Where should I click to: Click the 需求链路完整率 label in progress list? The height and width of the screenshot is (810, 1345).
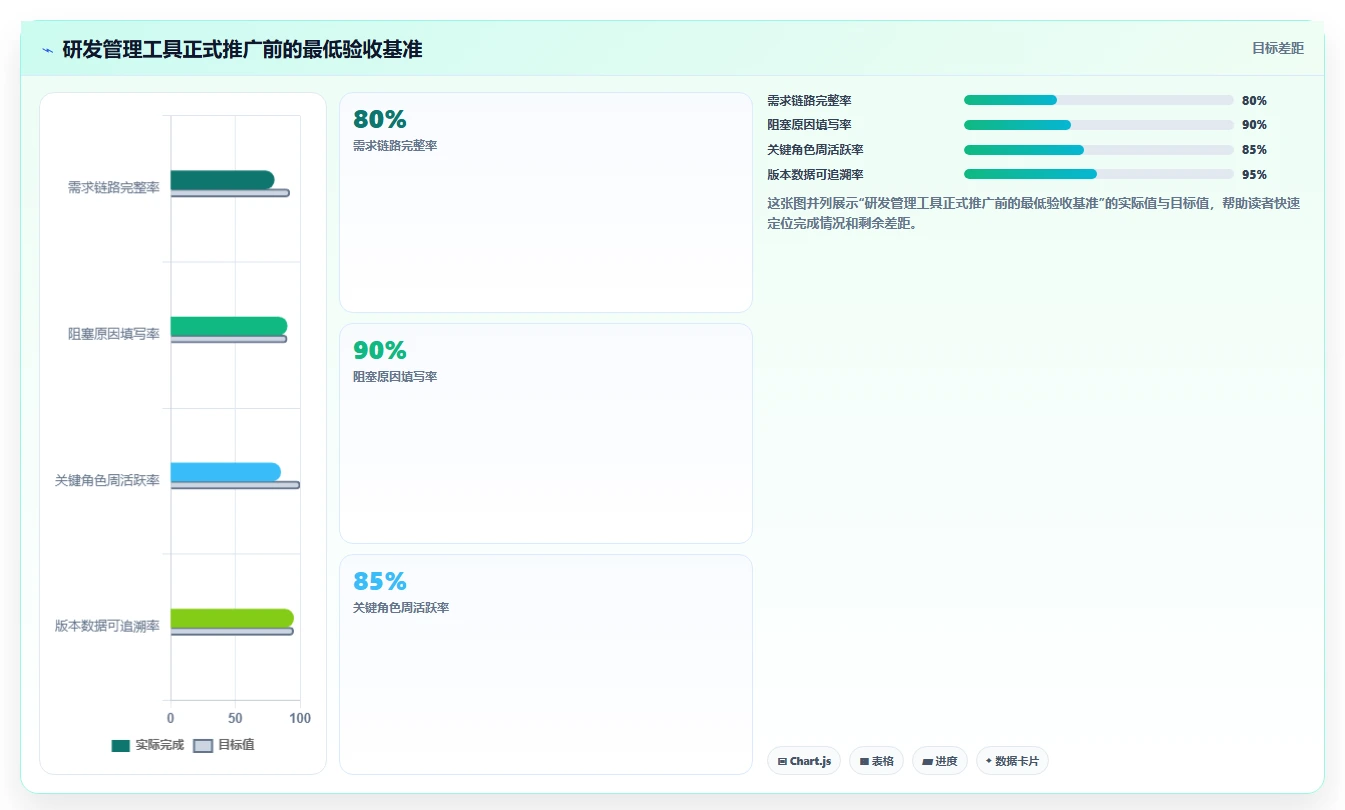(809, 100)
